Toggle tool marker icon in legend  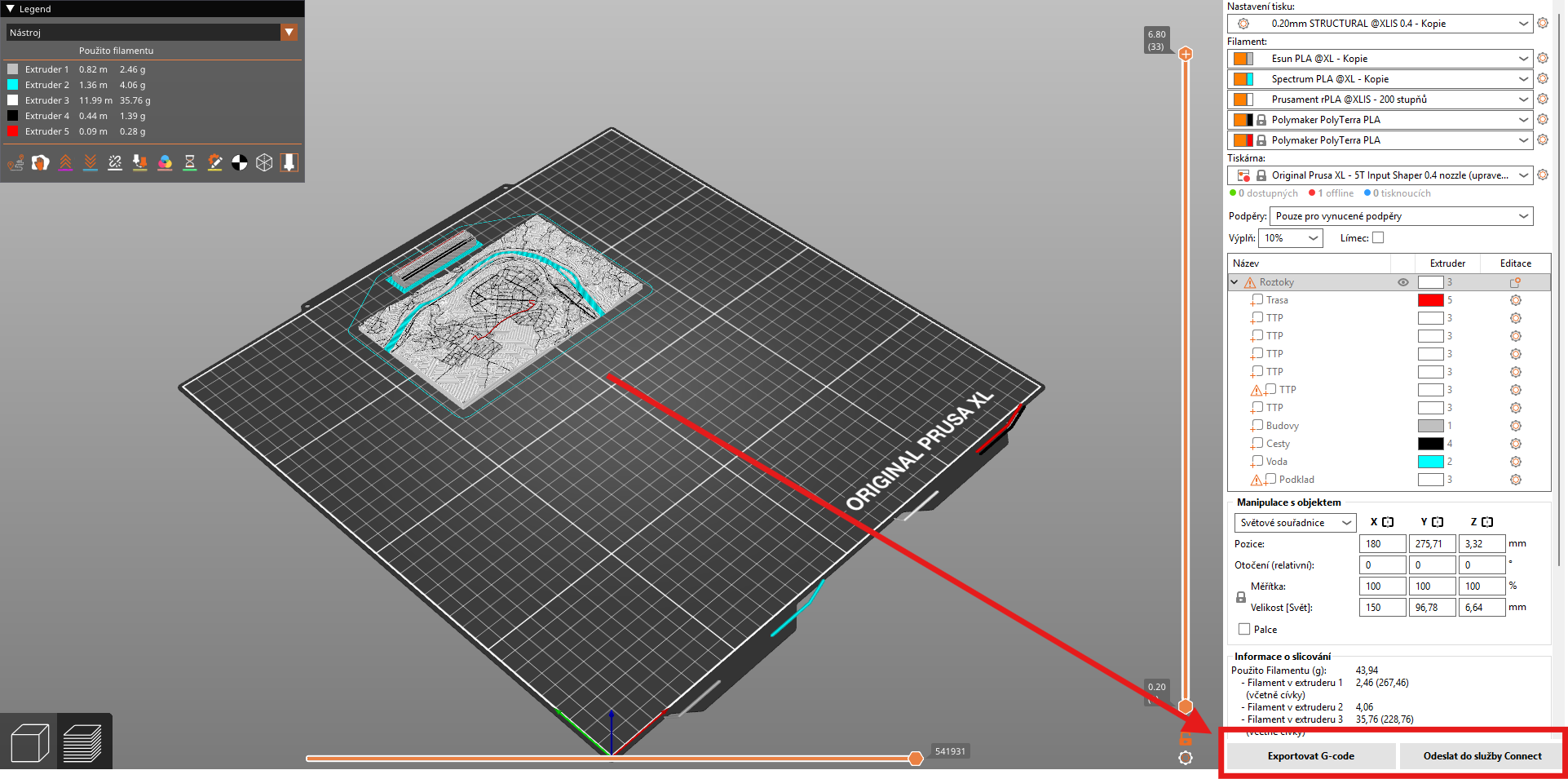pyautogui.click(x=289, y=163)
